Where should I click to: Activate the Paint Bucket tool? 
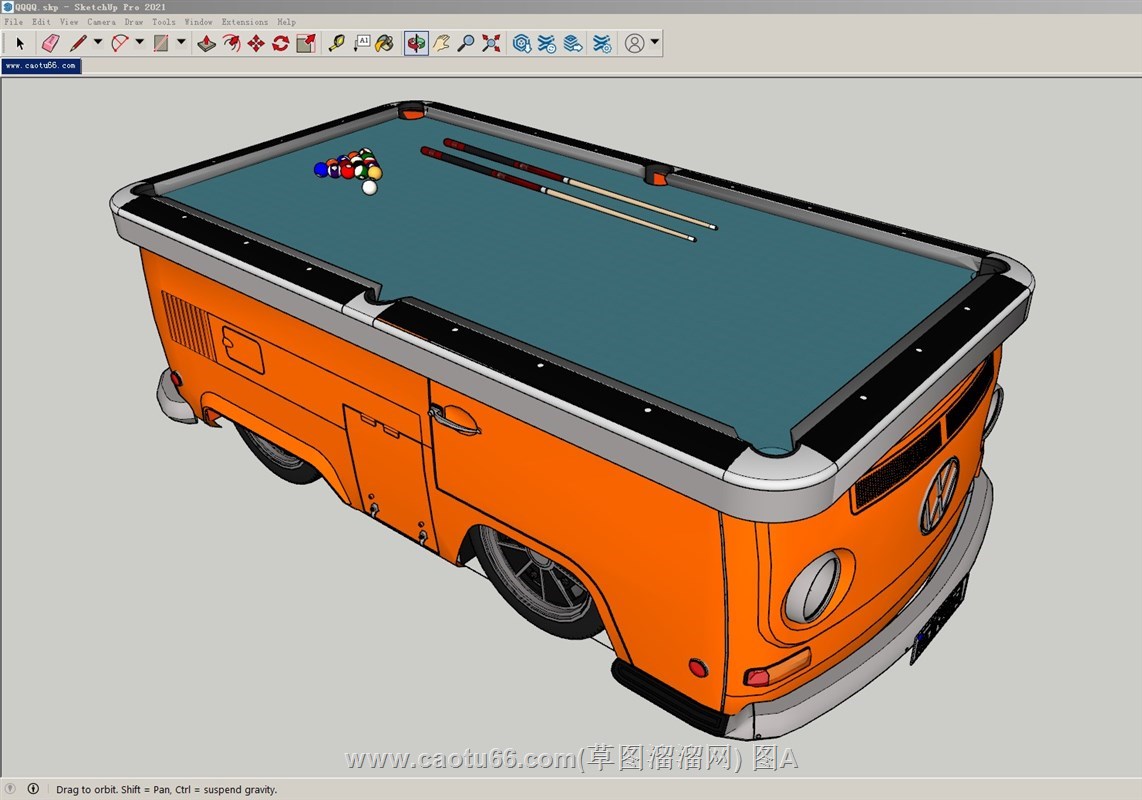pos(385,44)
